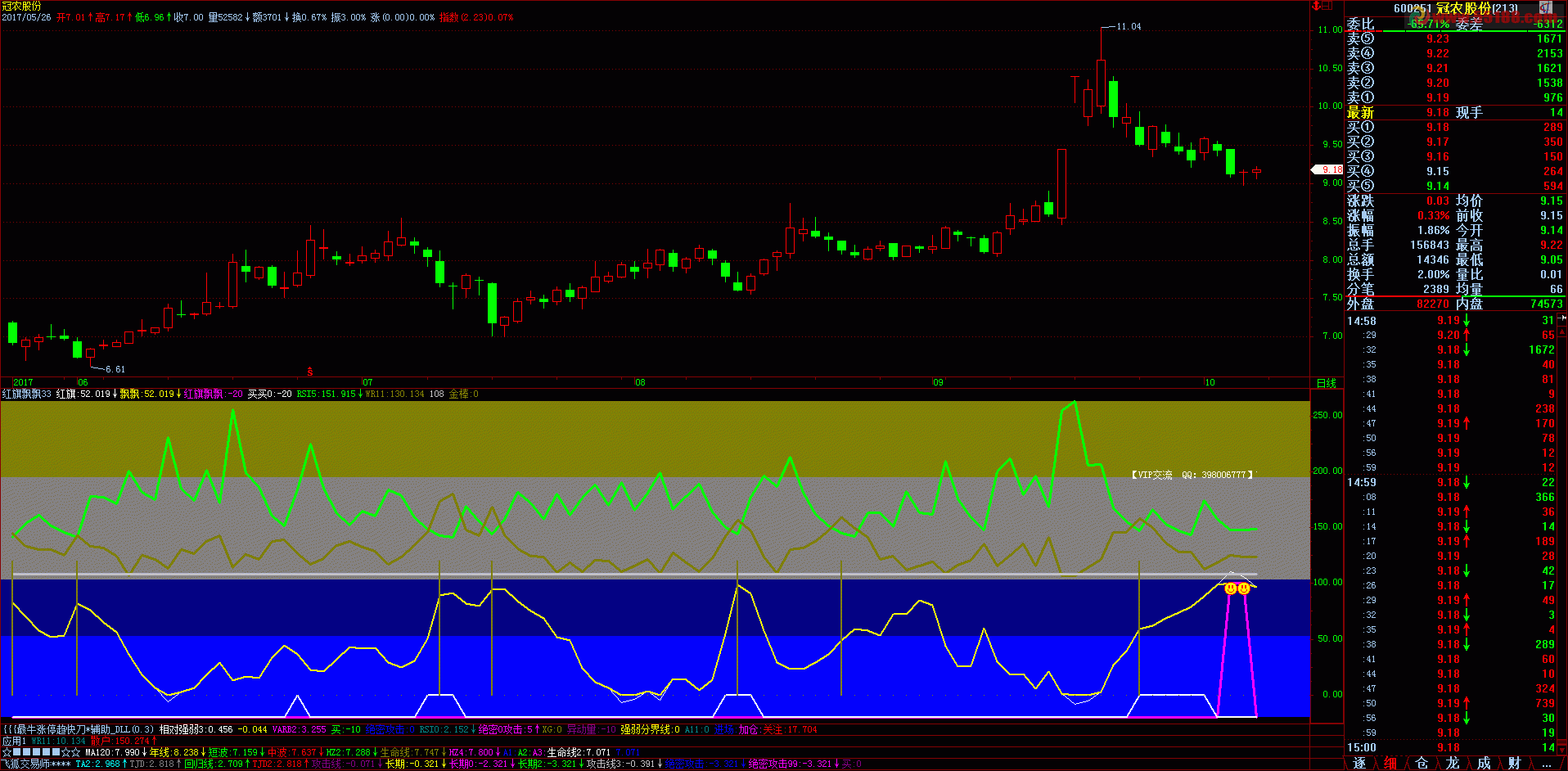Screen dimensions: 1568x771
Task: Click the 生命线2:7.071 value
Action: [x=579, y=752]
